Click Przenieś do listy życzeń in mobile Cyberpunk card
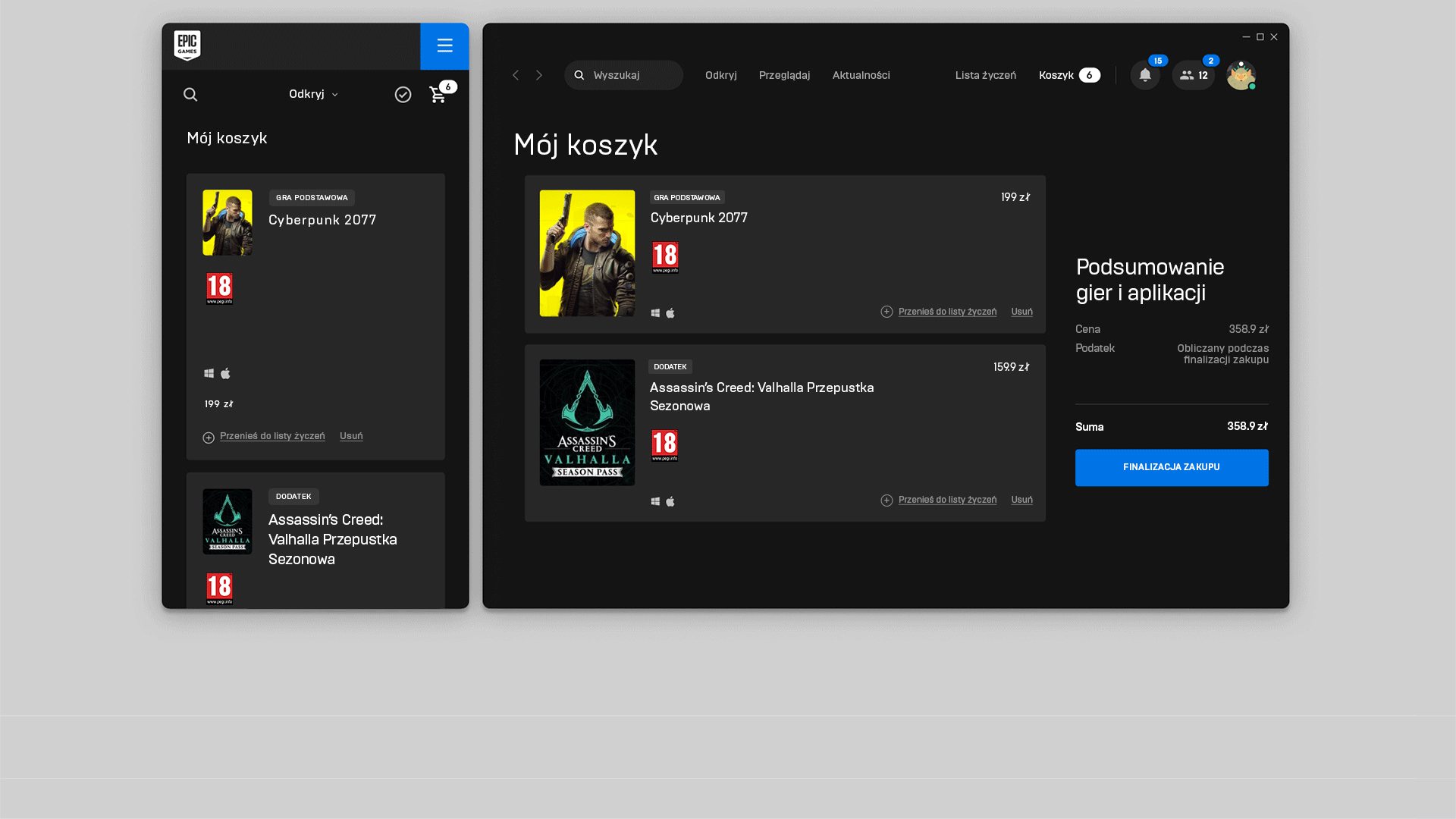Image resolution: width=1456 pixels, height=819 pixels. click(x=272, y=436)
